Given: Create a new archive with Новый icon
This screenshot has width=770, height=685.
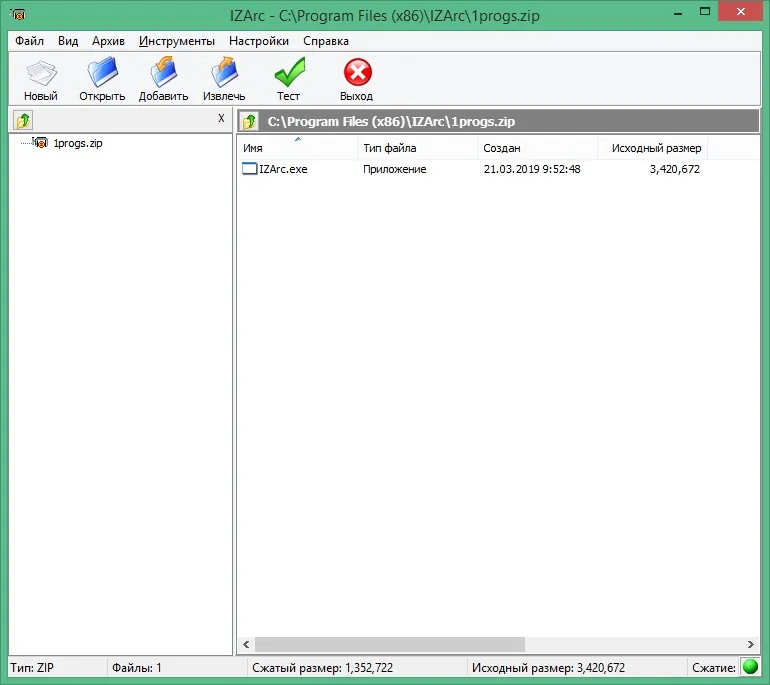Looking at the screenshot, I should pos(41,79).
